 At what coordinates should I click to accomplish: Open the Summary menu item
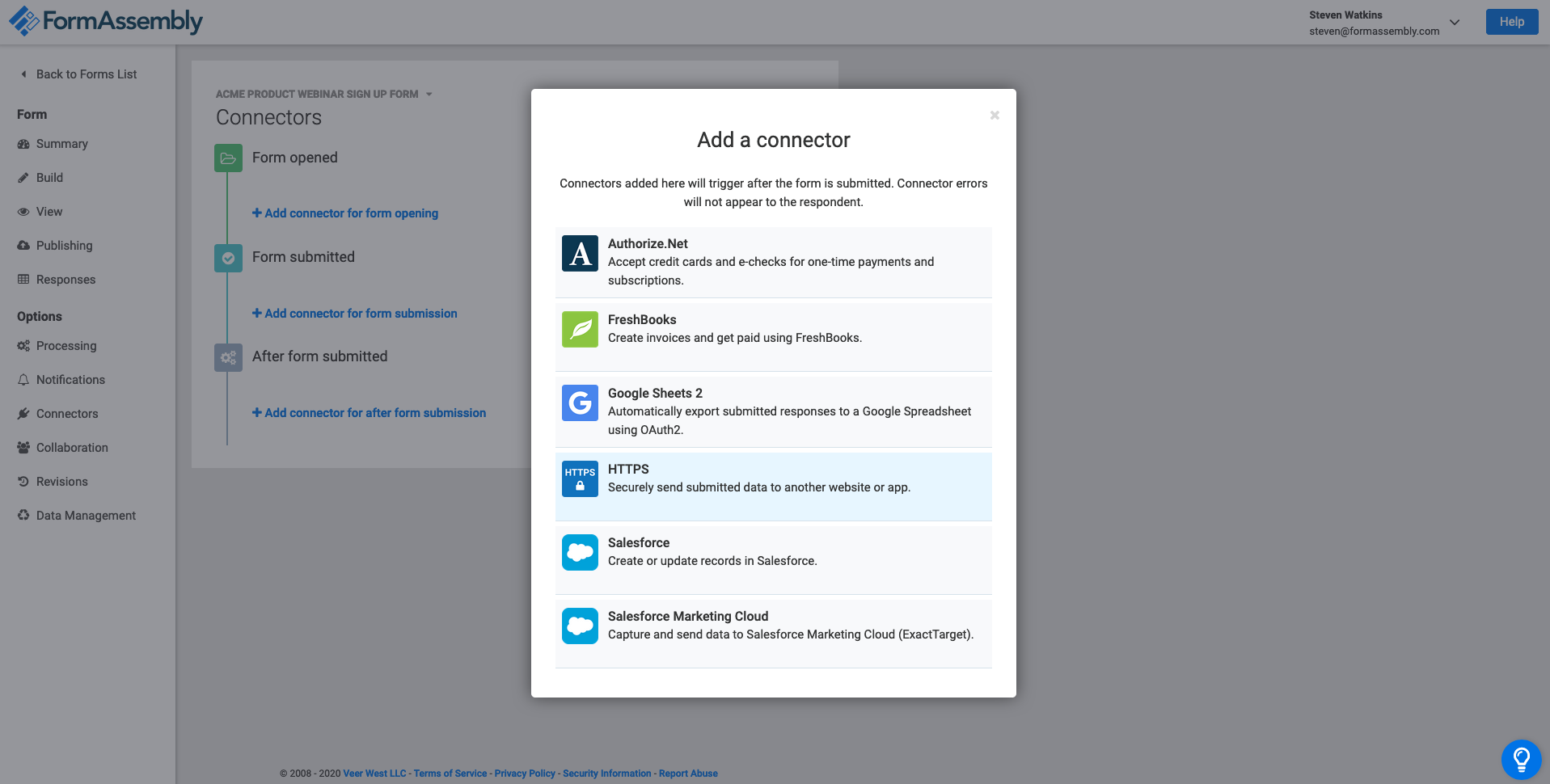click(x=62, y=144)
